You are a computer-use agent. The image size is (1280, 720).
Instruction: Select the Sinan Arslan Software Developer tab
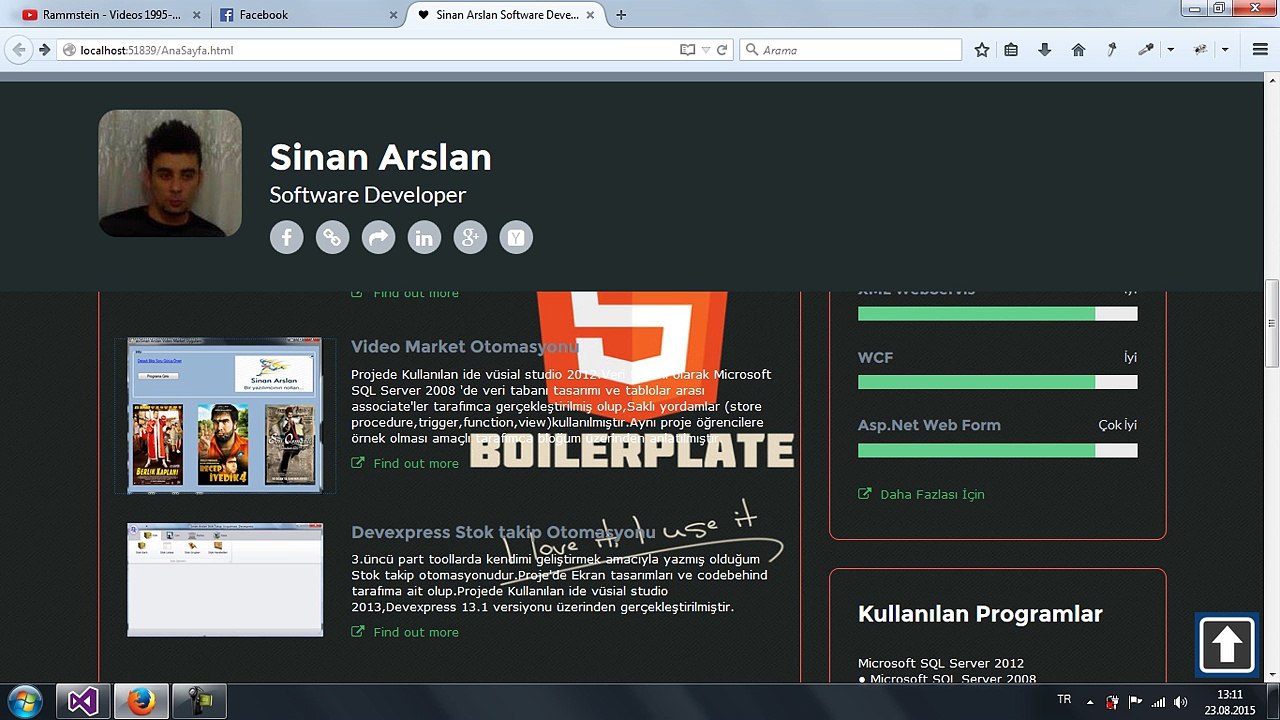click(x=508, y=15)
